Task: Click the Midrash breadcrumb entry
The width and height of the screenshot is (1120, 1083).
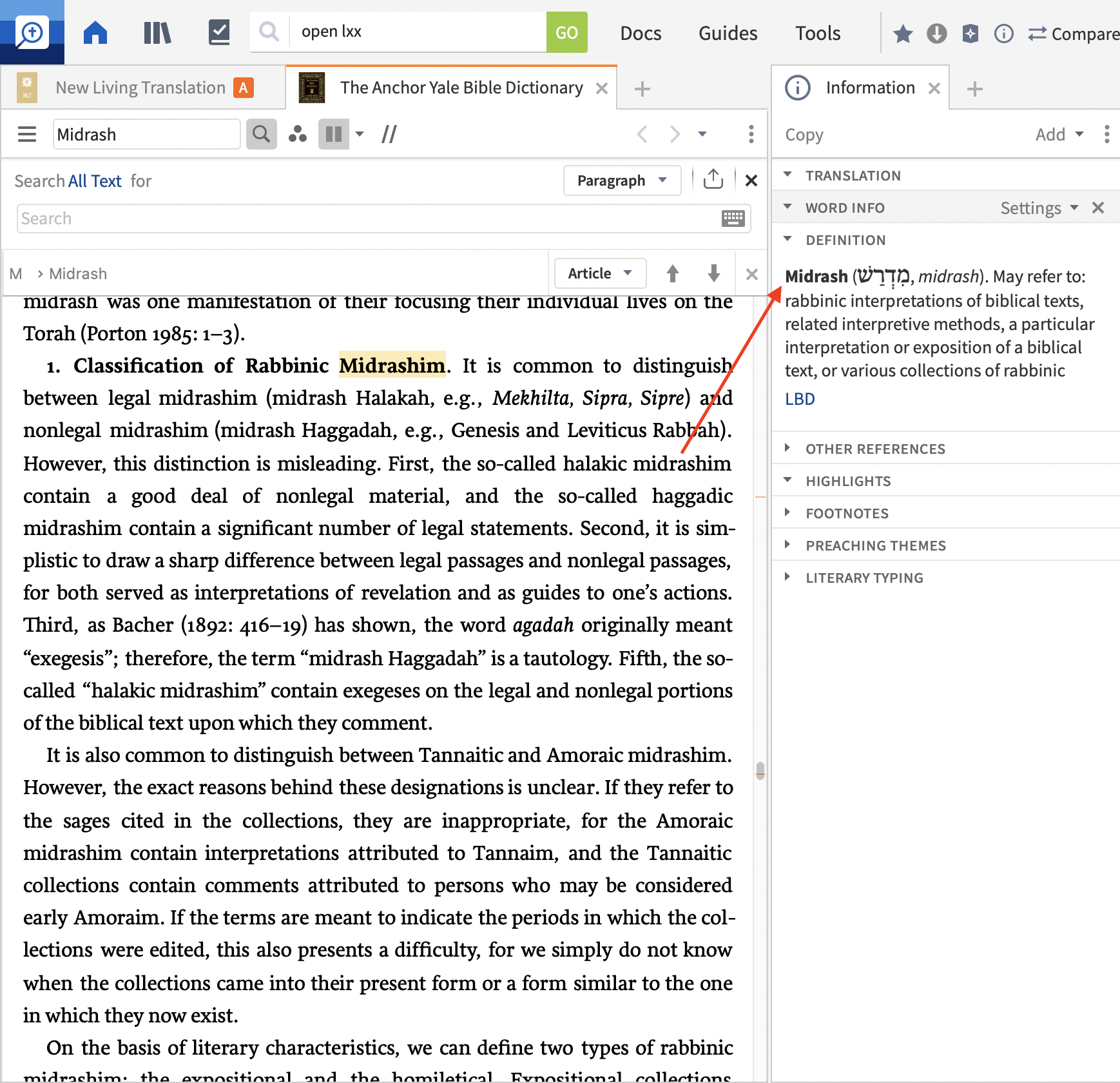Action: (78, 274)
